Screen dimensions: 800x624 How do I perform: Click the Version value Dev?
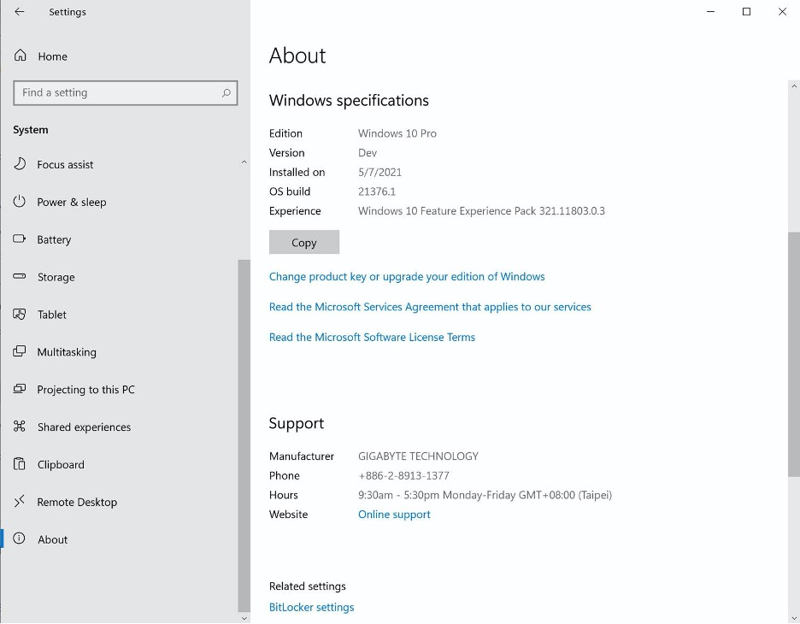point(367,153)
